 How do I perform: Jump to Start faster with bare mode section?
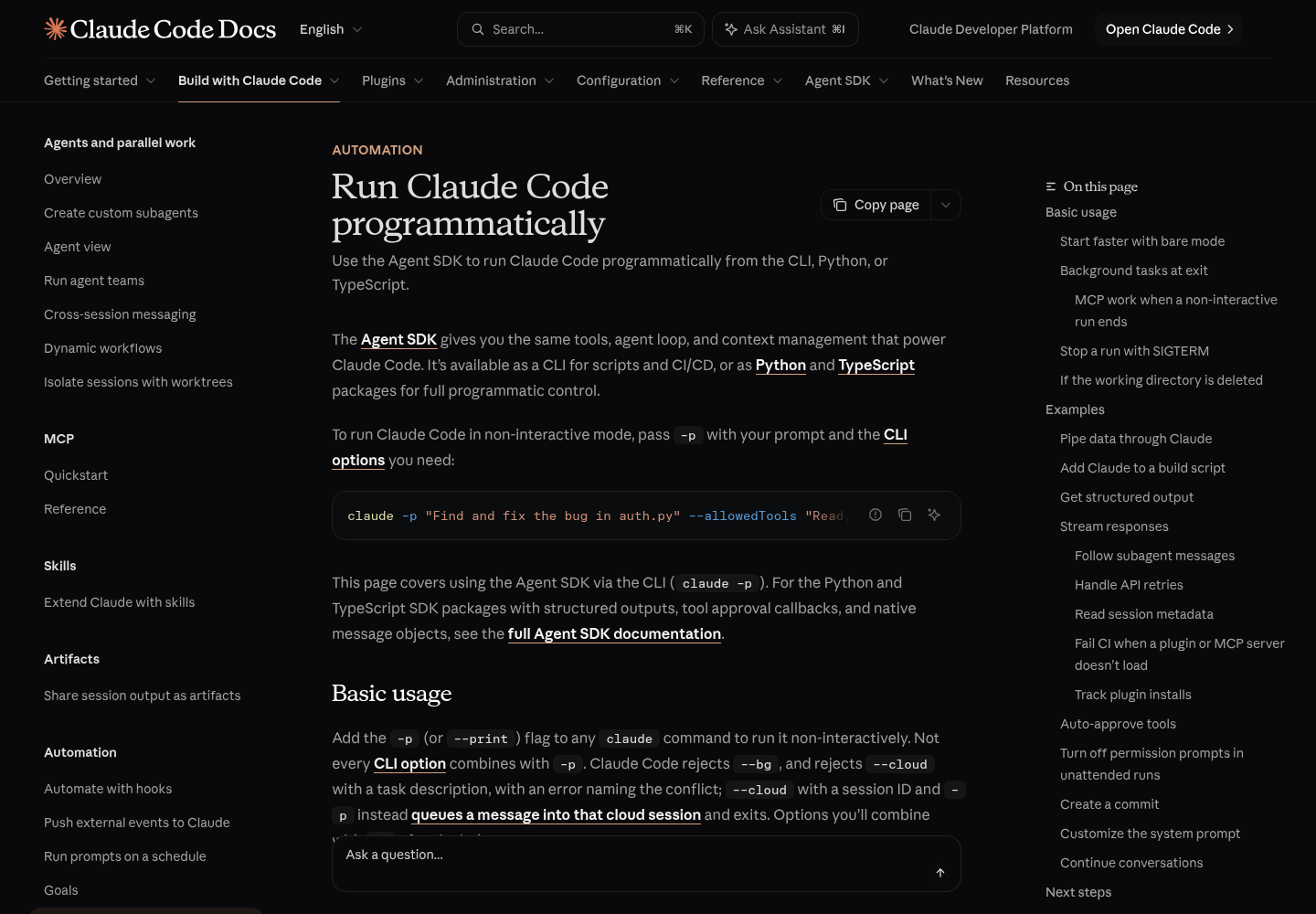(1142, 241)
